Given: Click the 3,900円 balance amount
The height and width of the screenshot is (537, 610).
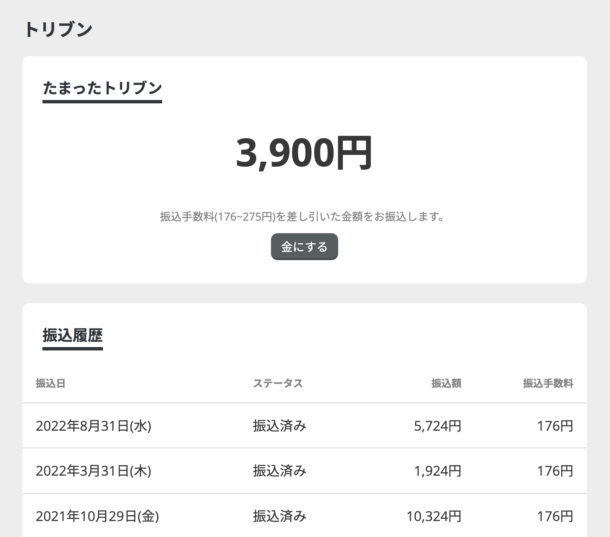Looking at the screenshot, I should (304, 153).
